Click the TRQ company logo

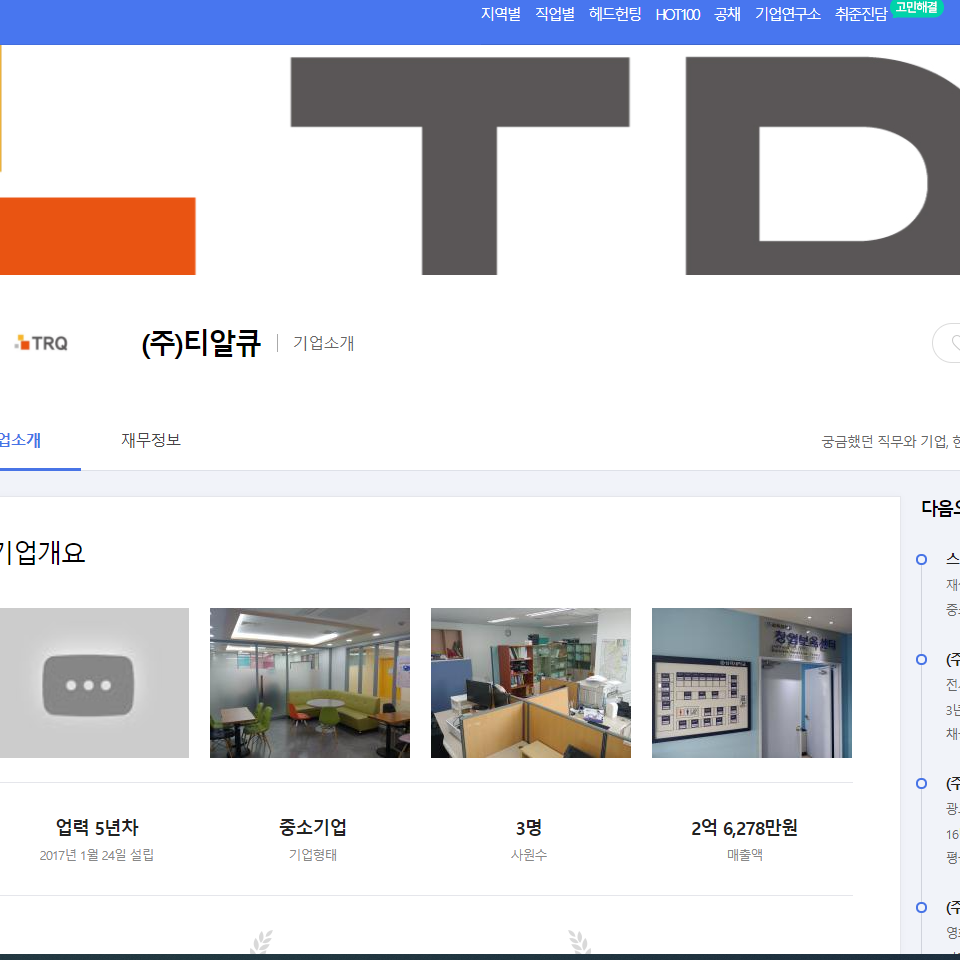(41, 343)
